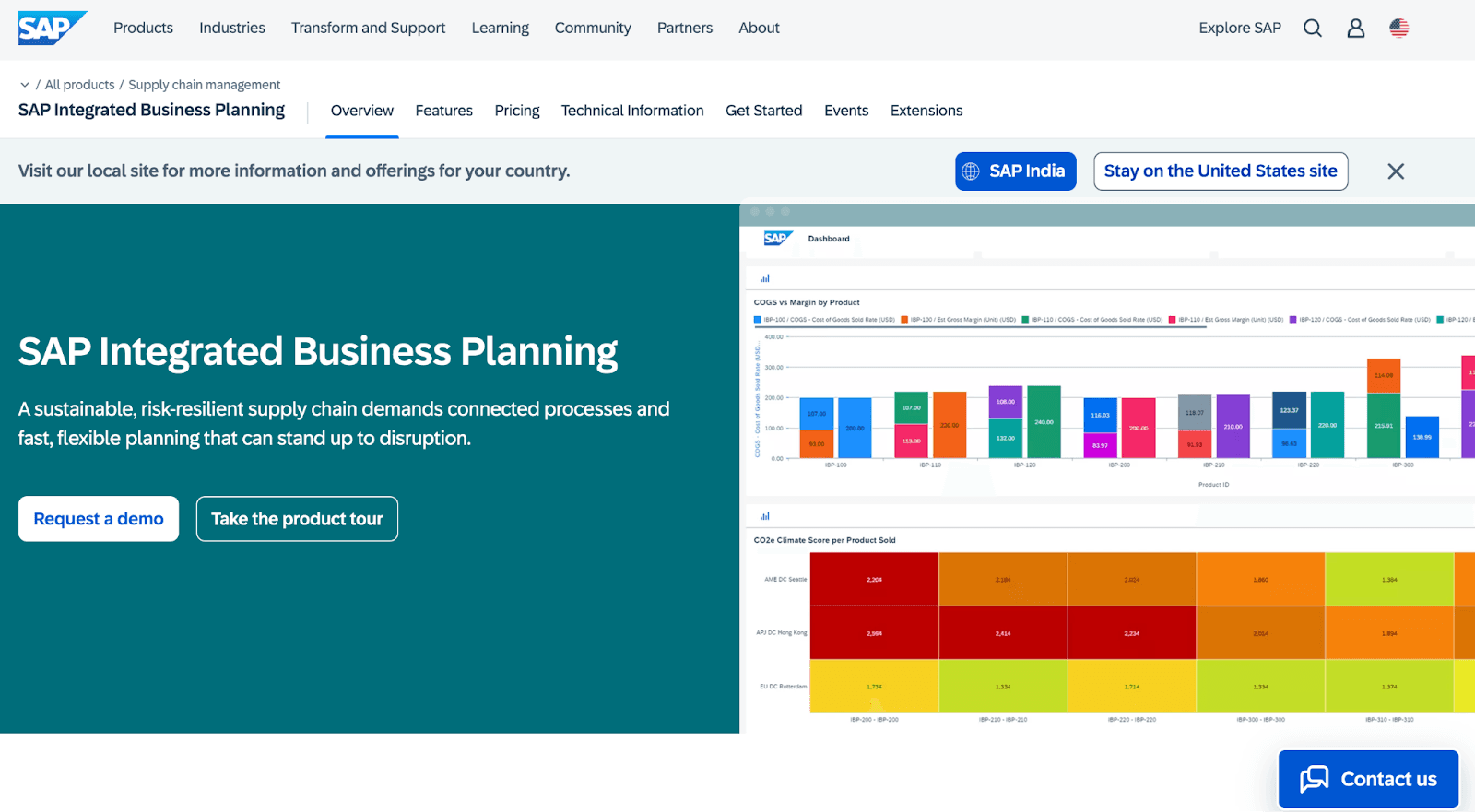The image size is (1475, 812).
Task: Open the Technical Information tab
Action: pos(632,111)
